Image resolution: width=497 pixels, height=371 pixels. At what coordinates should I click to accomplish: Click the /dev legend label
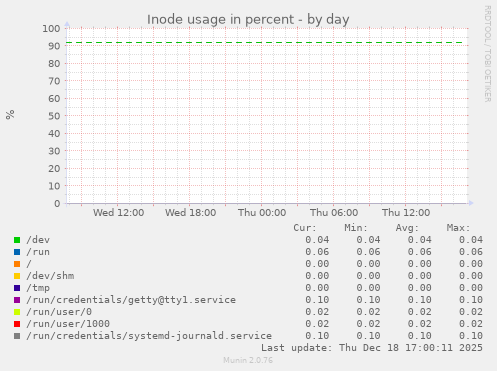pyautogui.click(x=38, y=240)
